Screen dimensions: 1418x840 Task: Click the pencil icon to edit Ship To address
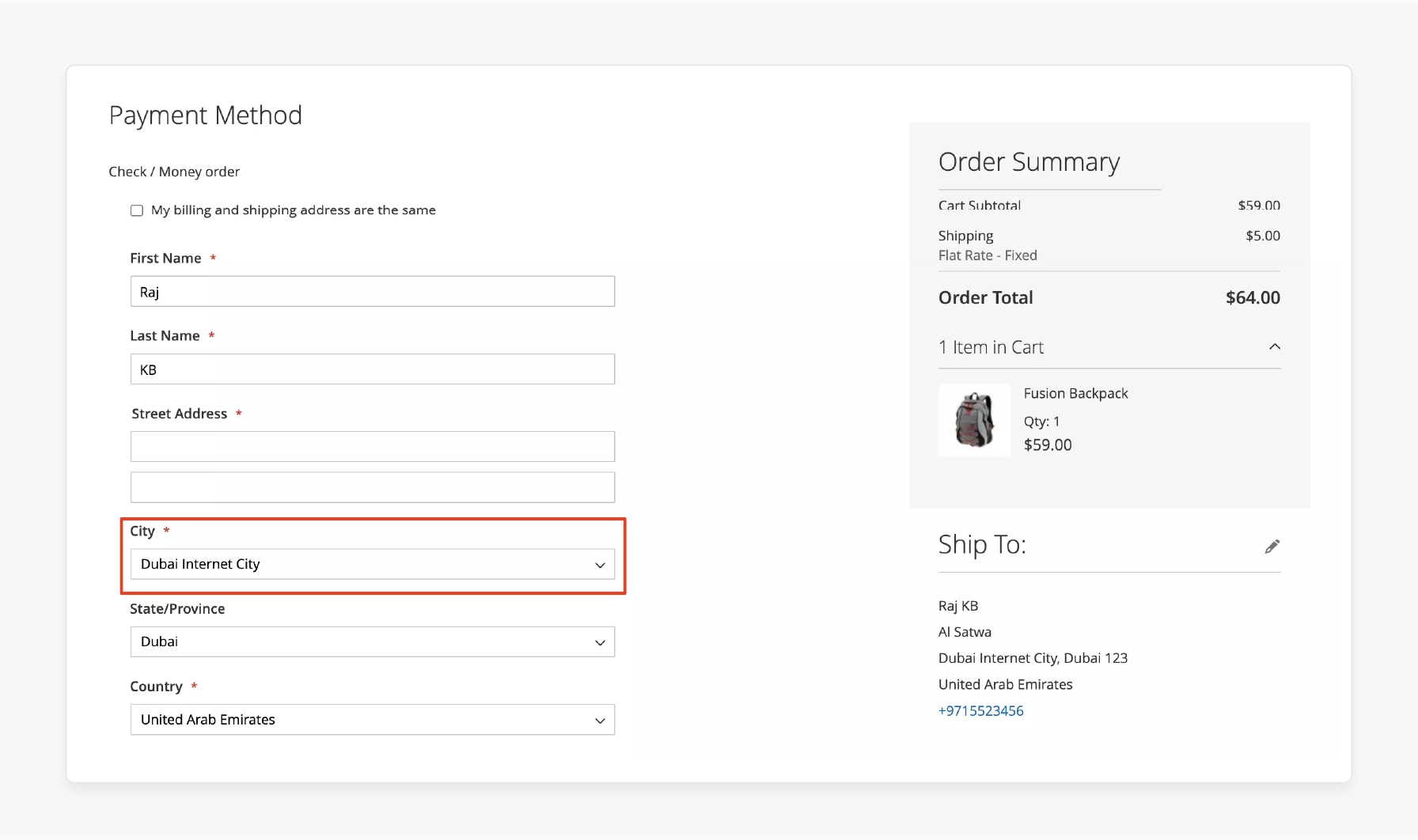click(x=1272, y=546)
